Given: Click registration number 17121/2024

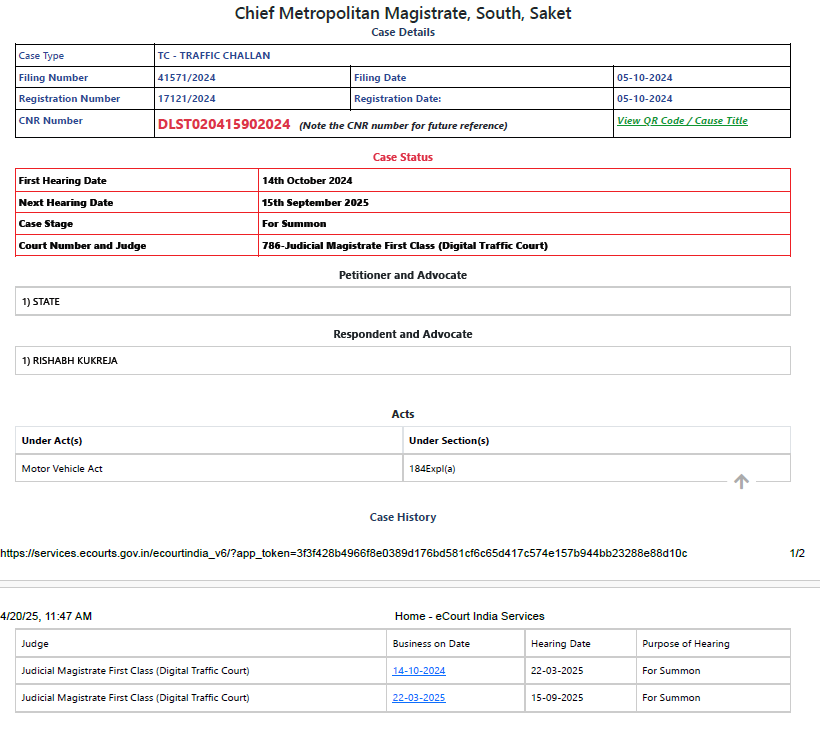Looking at the screenshot, I should 187,99.
